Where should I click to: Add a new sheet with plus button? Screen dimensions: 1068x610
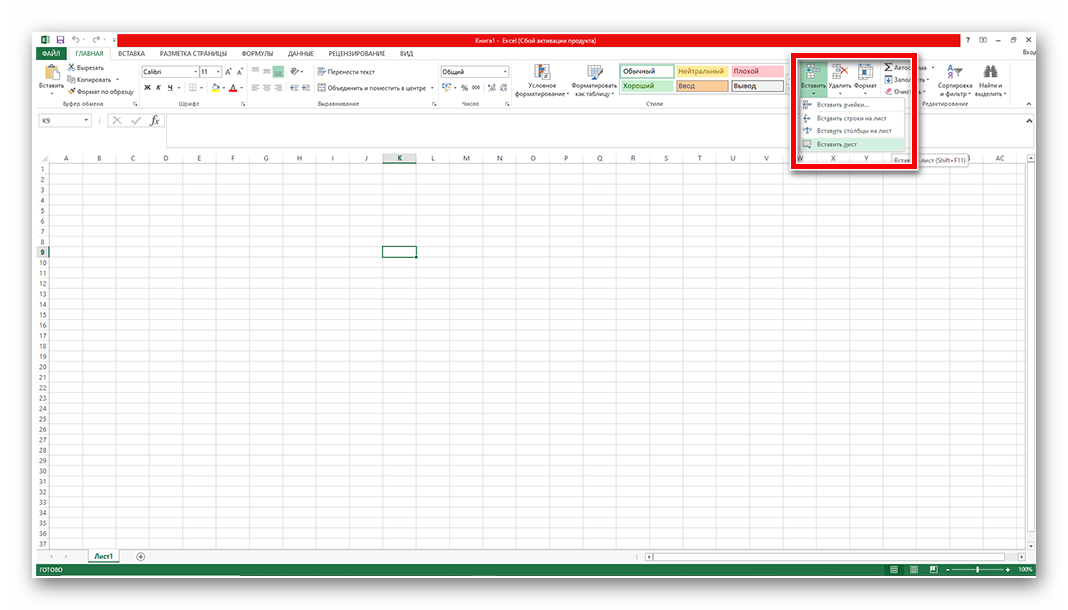point(140,556)
